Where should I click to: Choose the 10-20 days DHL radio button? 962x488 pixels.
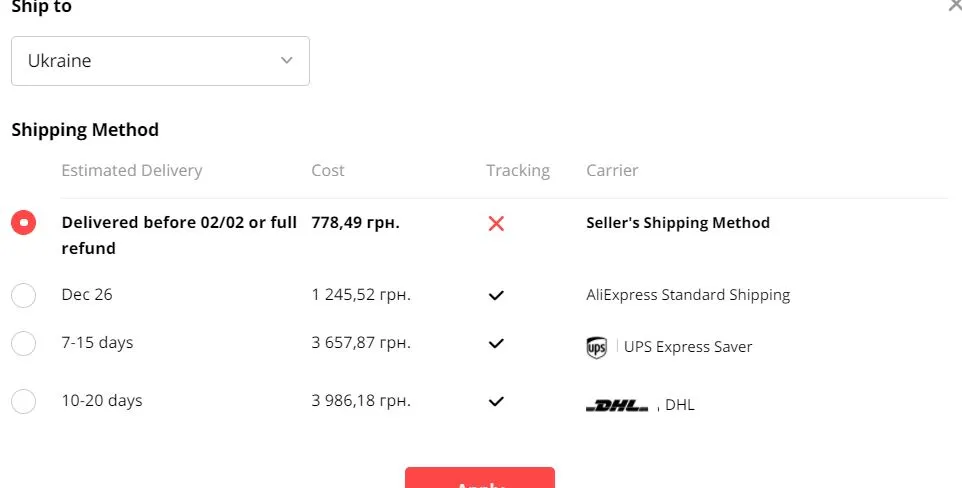point(23,401)
